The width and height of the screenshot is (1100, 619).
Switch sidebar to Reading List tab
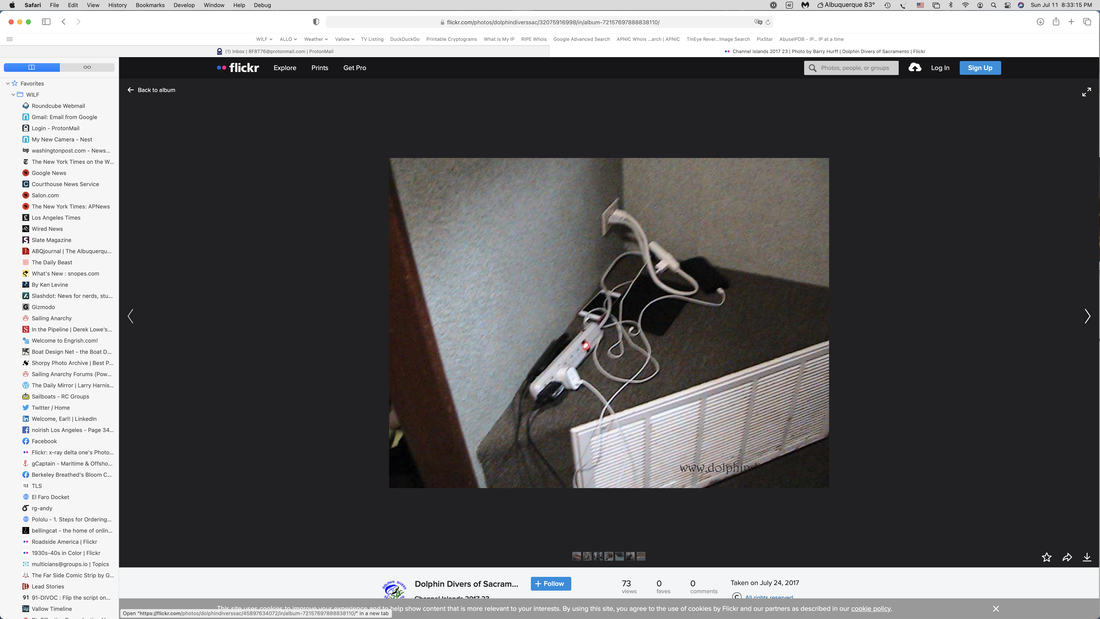point(87,67)
